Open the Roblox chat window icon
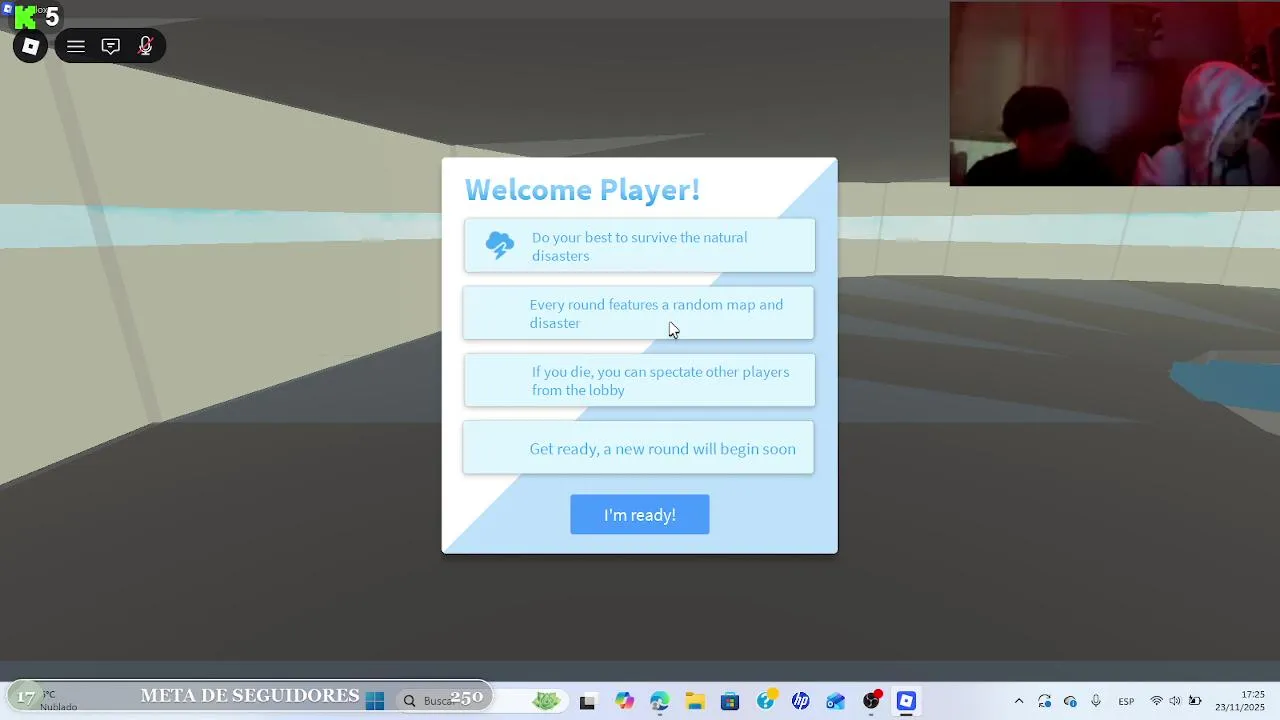Image resolution: width=1280 pixels, height=720 pixels. click(111, 46)
